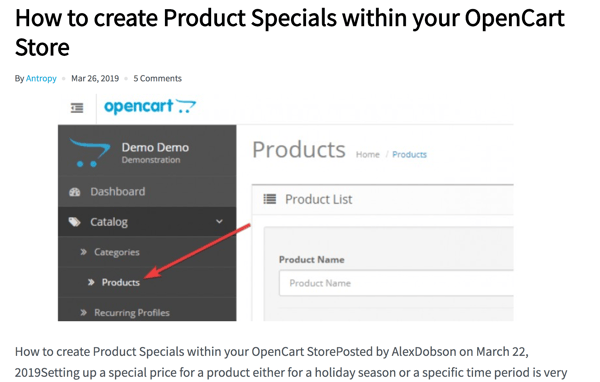Click the Dashboard gauge icon

75,192
